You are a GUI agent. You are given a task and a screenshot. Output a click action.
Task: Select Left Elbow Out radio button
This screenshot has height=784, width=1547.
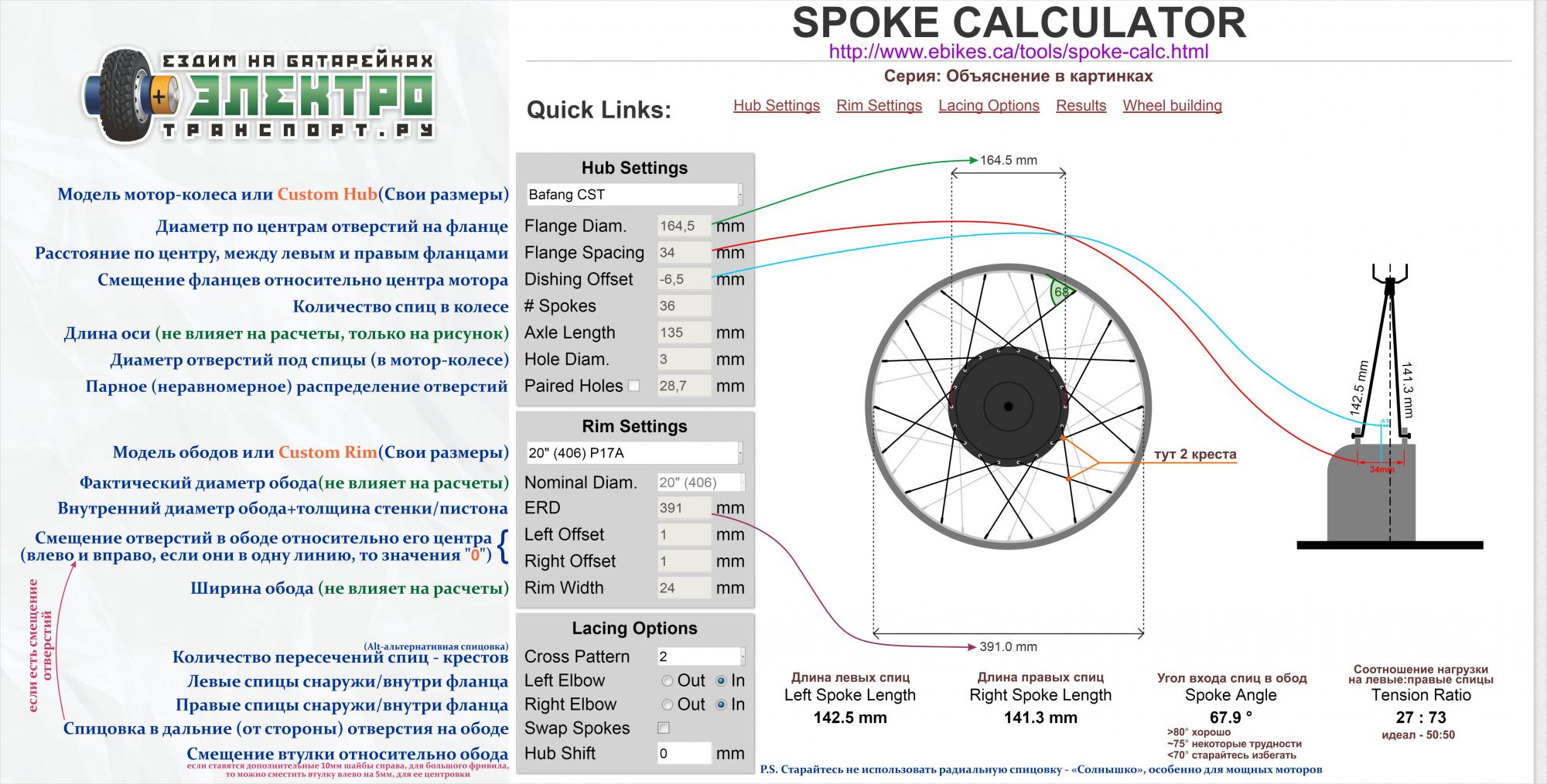[668, 681]
